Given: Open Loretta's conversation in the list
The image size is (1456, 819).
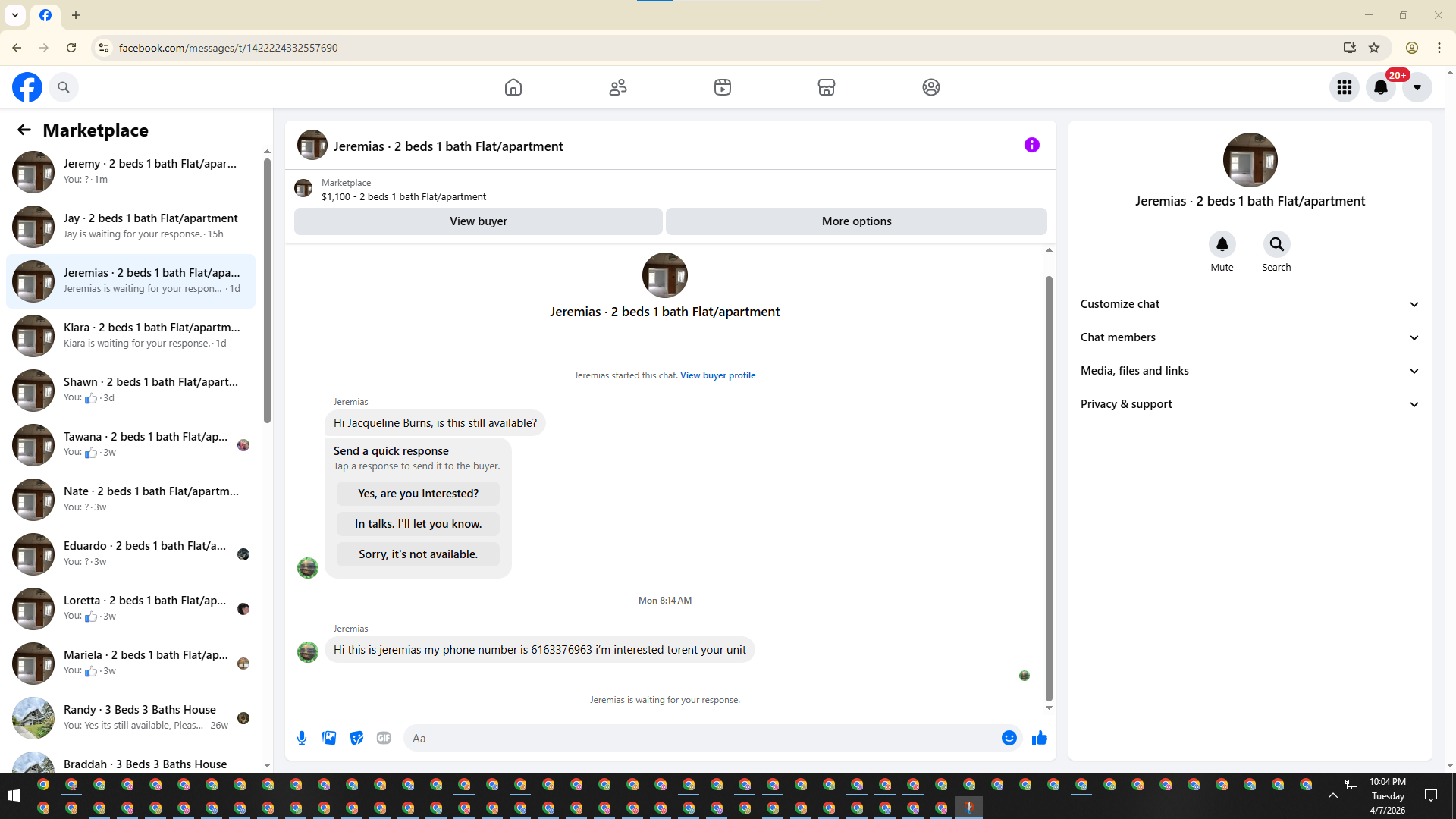Looking at the screenshot, I should tap(130, 609).
